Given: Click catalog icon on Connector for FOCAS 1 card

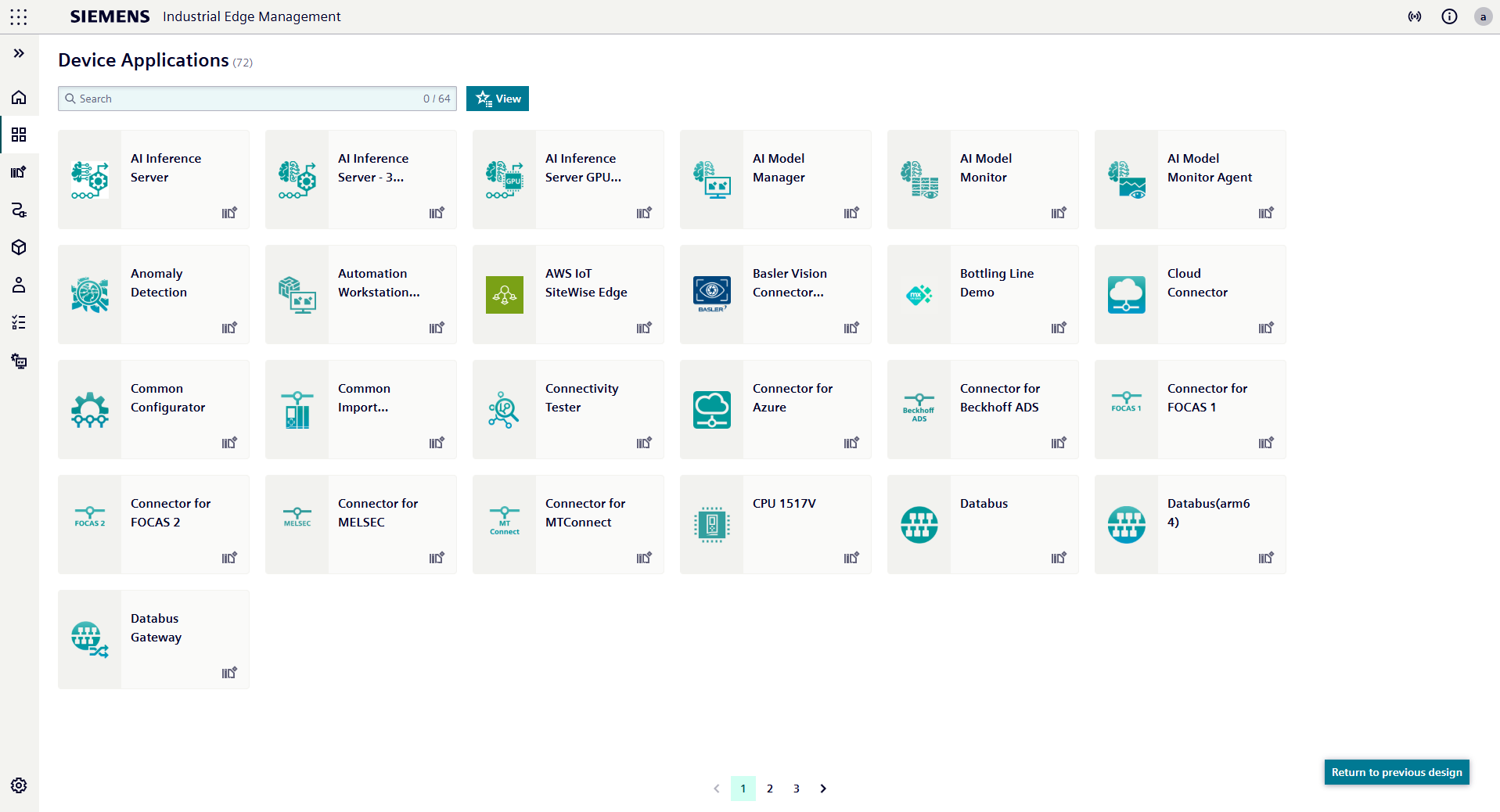Looking at the screenshot, I should [1266, 443].
